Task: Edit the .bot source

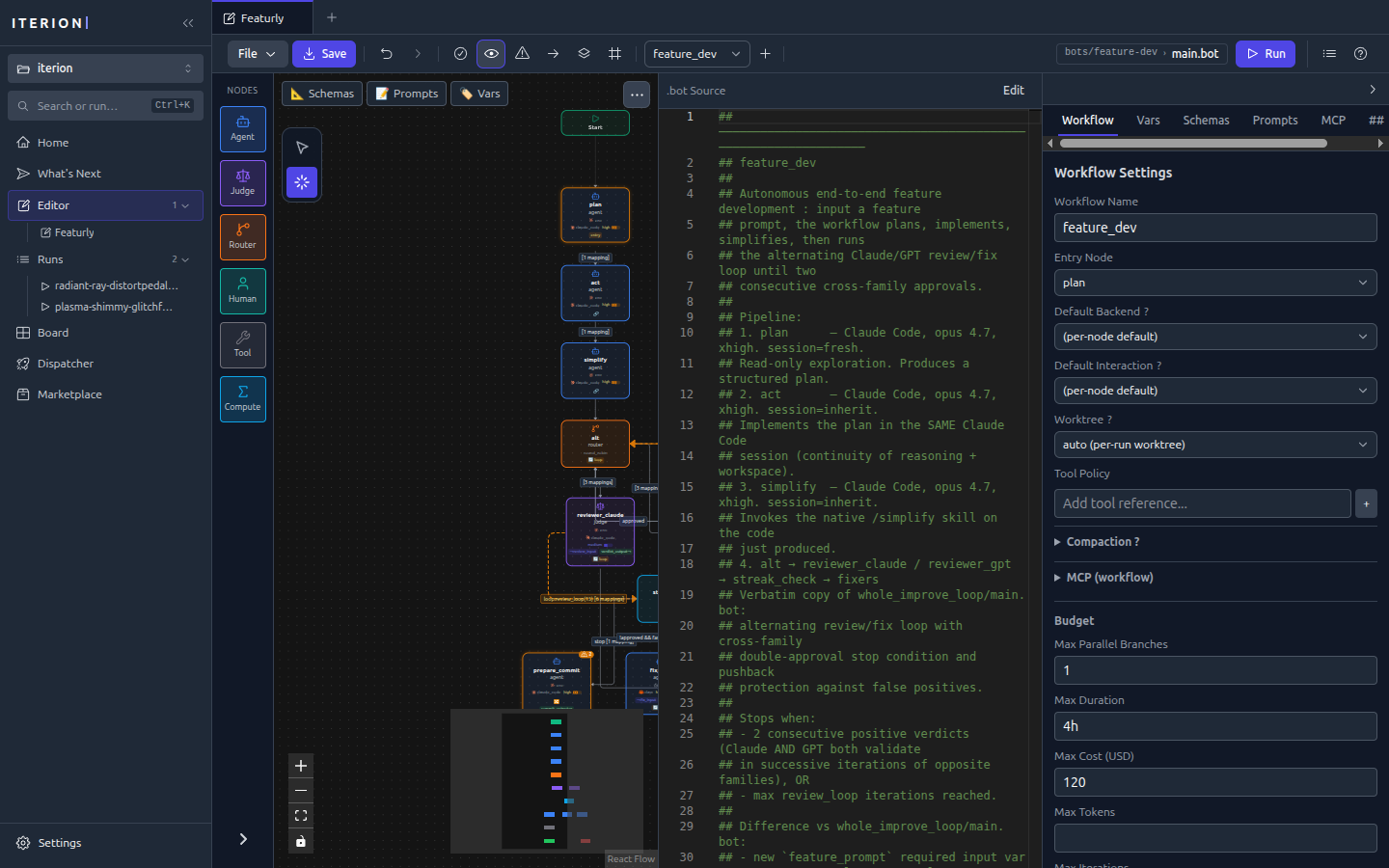Action: tap(1014, 91)
